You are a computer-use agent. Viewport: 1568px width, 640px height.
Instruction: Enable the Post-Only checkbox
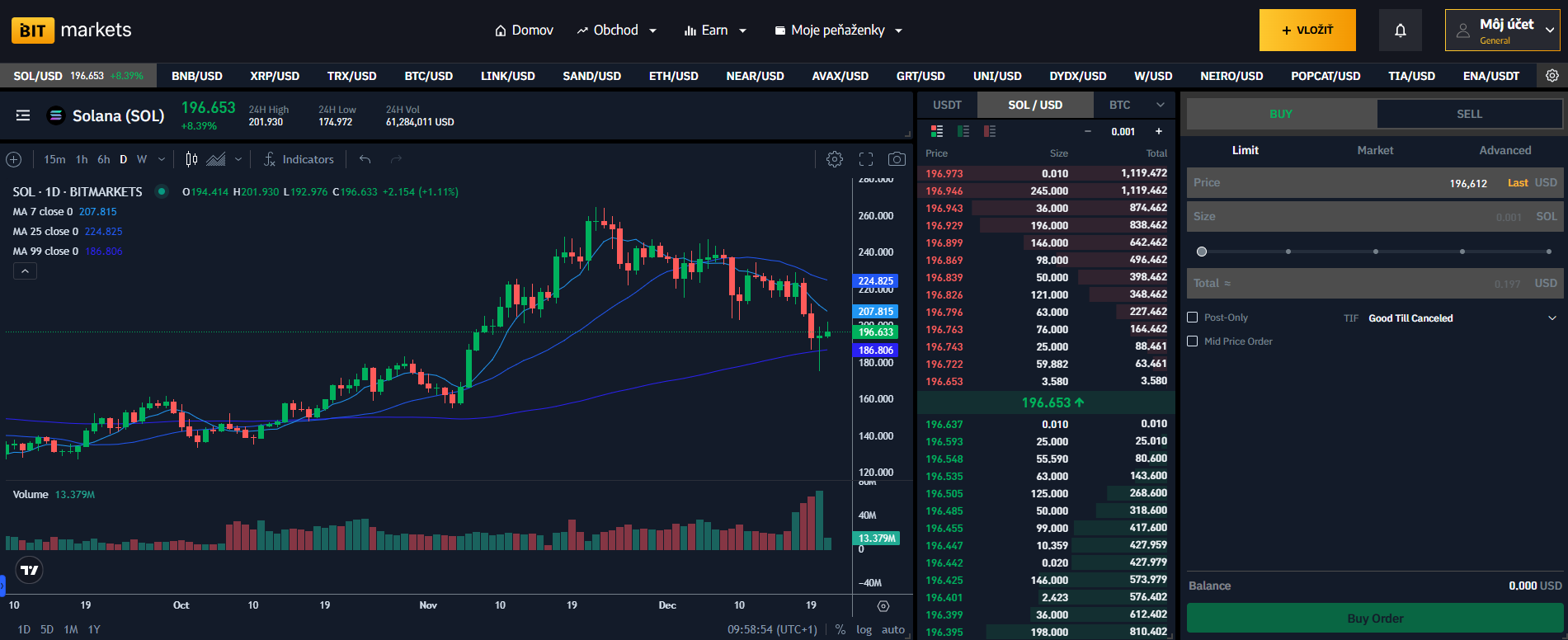point(1192,318)
